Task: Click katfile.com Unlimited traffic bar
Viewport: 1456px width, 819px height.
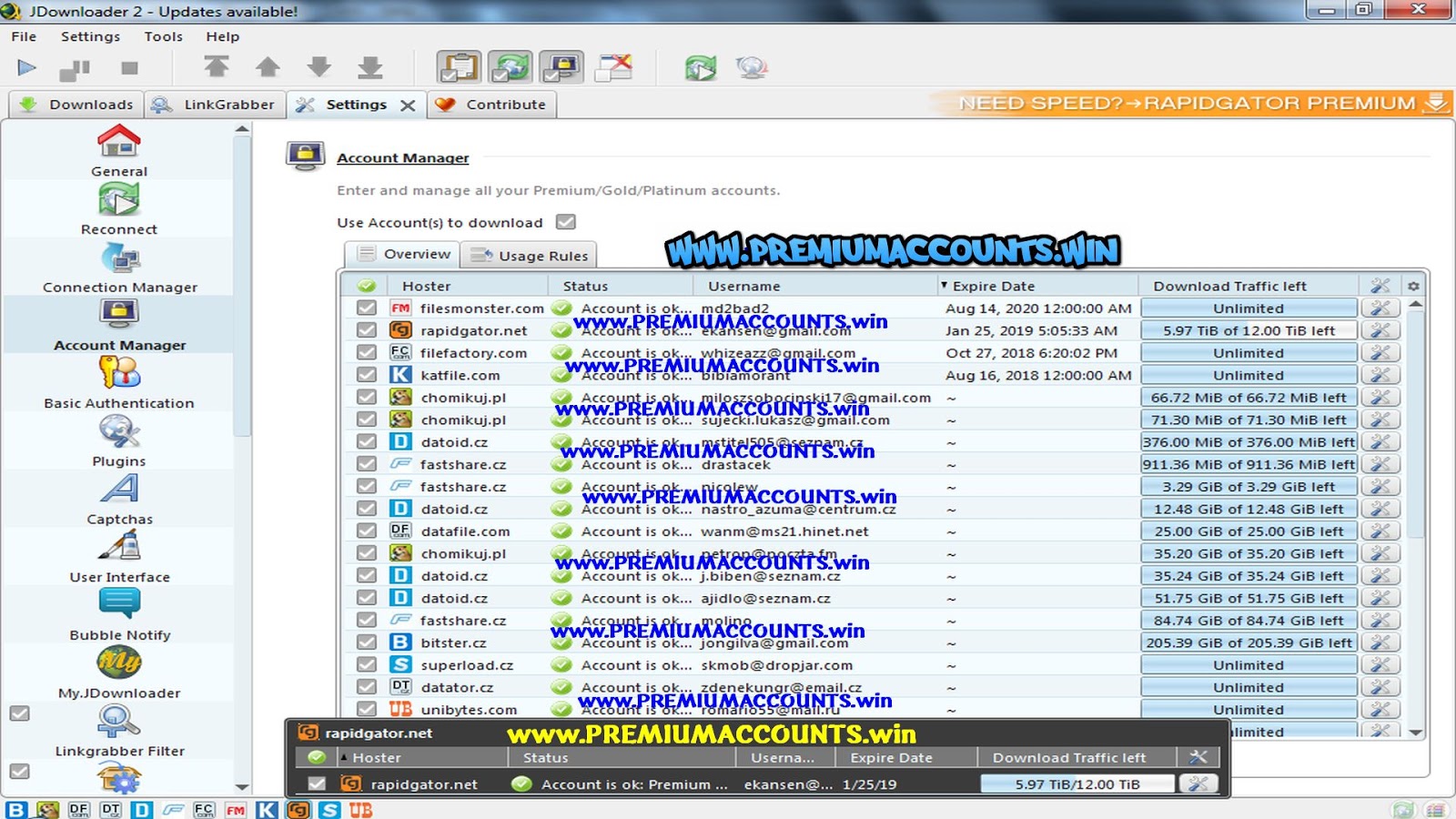Action: 1249,375
